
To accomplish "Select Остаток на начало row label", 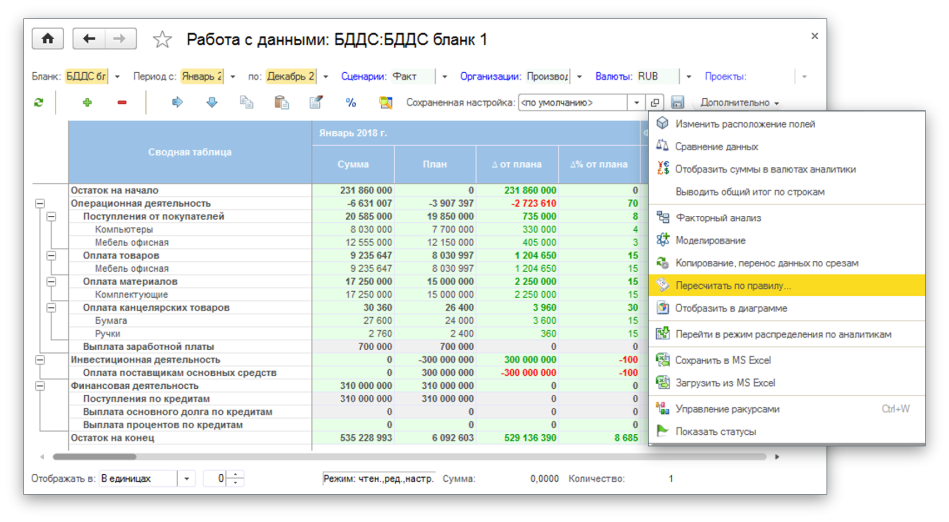I will pos(114,190).
